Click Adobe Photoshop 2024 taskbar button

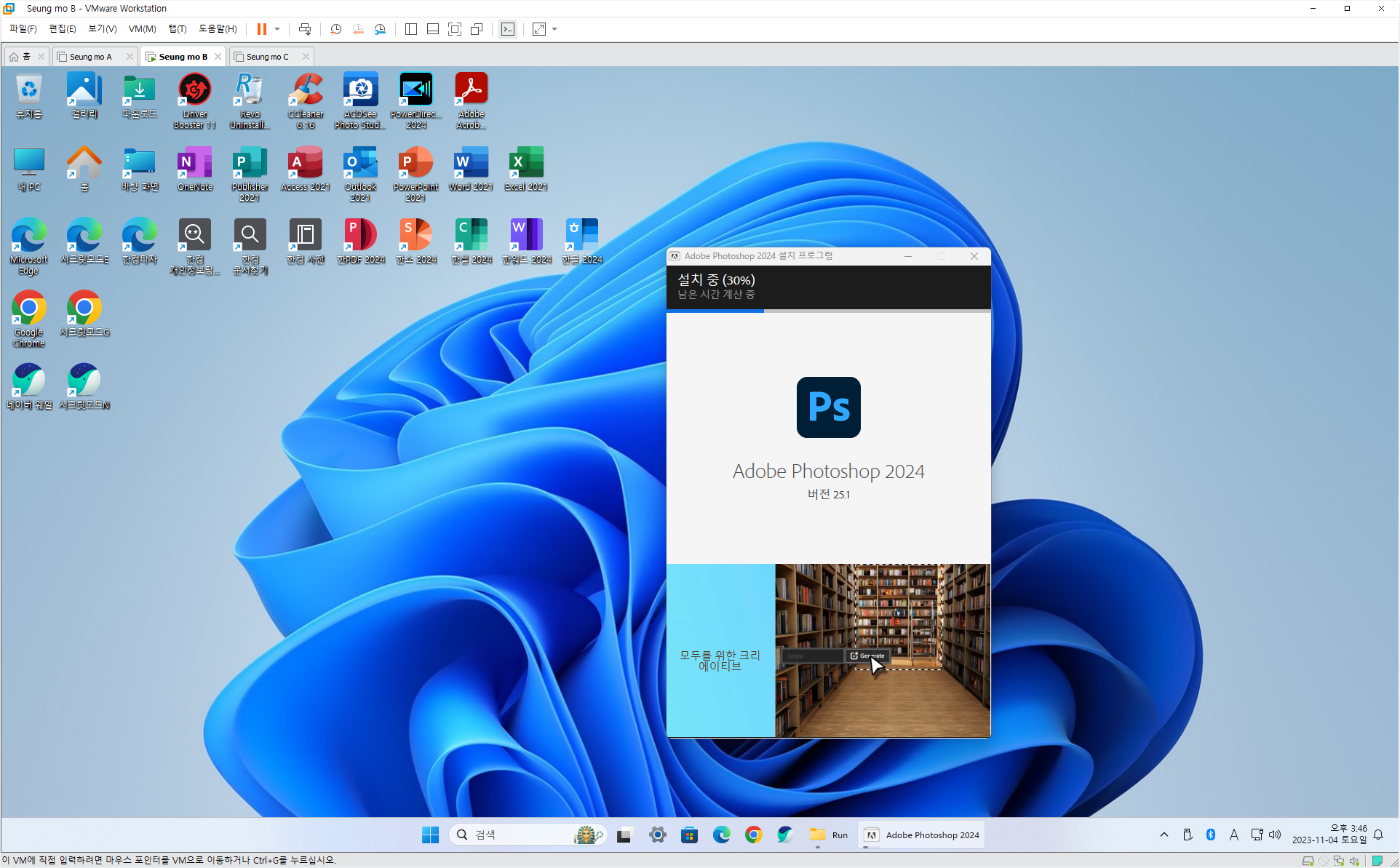pyautogui.click(x=922, y=835)
